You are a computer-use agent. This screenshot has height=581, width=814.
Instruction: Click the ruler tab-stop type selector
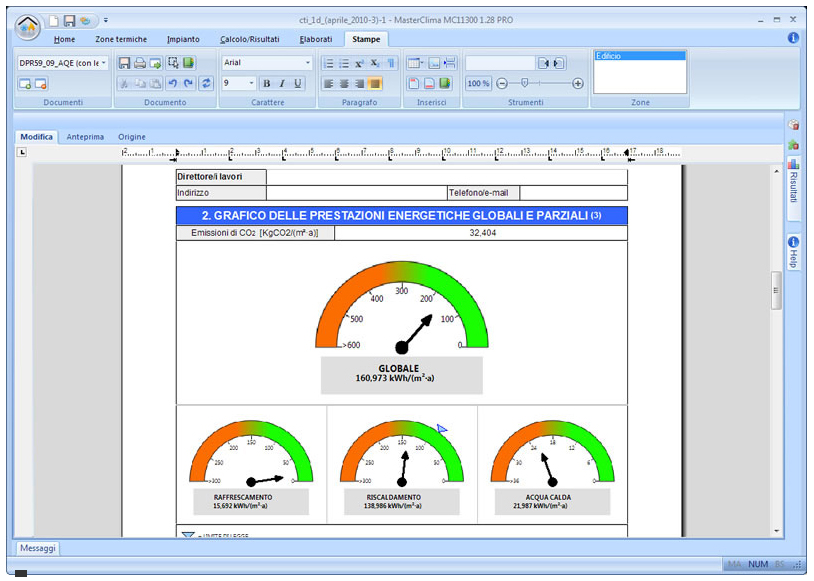click(x=22, y=152)
